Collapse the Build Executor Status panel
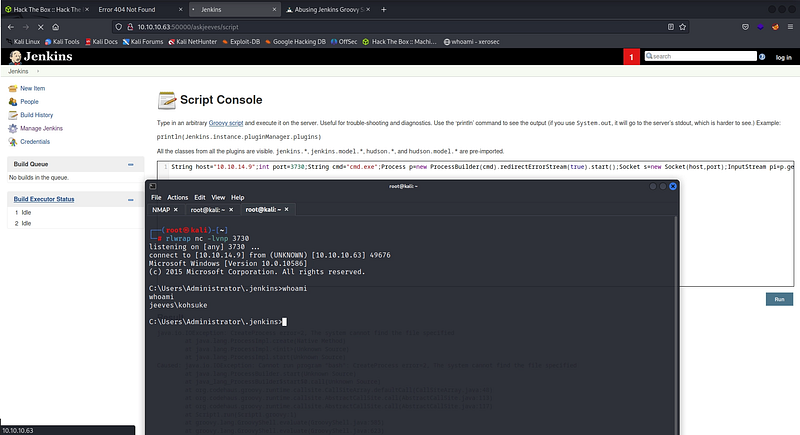 [131, 199]
